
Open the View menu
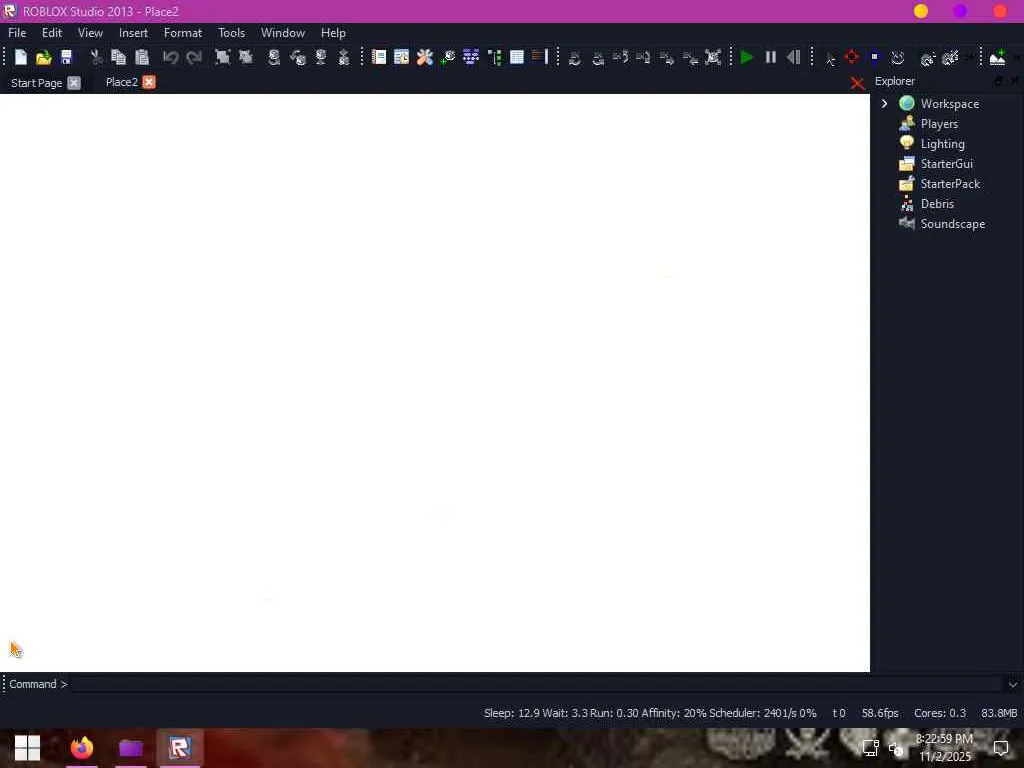click(90, 33)
